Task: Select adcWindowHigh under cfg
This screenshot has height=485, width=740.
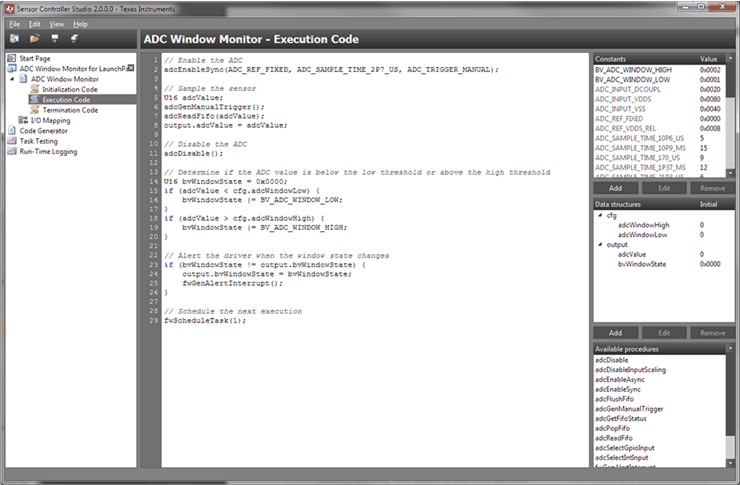Action: [x=644, y=225]
